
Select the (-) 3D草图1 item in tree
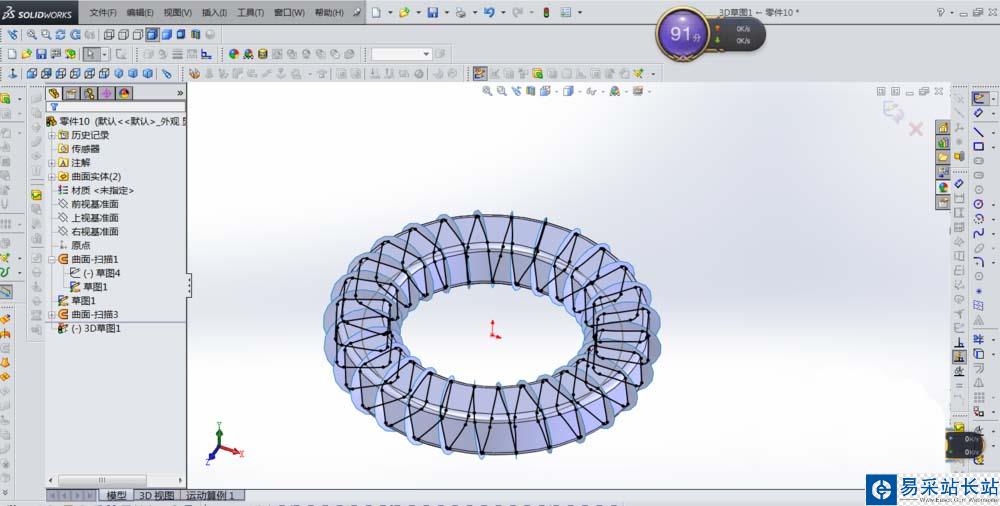96,329
